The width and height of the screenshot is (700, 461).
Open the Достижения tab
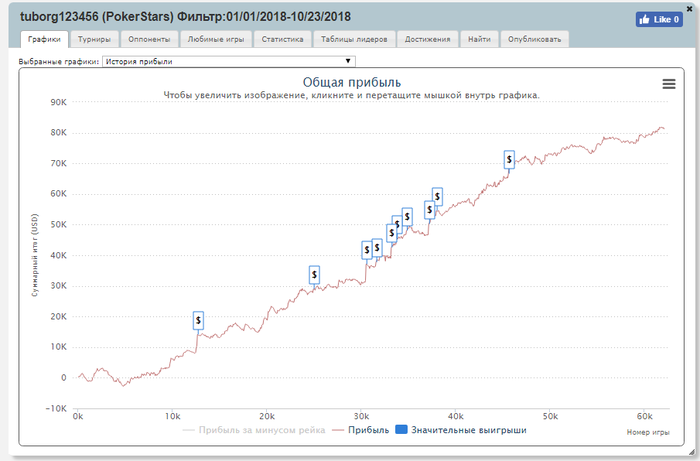pos(428,40)
